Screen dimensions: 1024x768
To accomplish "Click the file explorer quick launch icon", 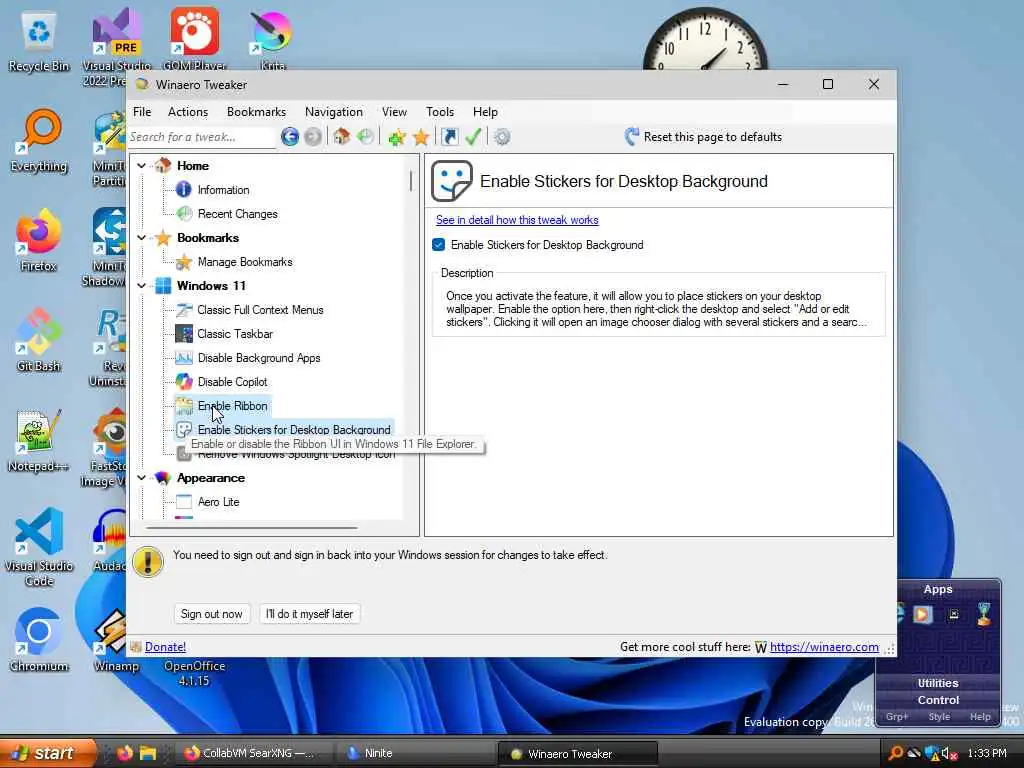I will point(148,753).
